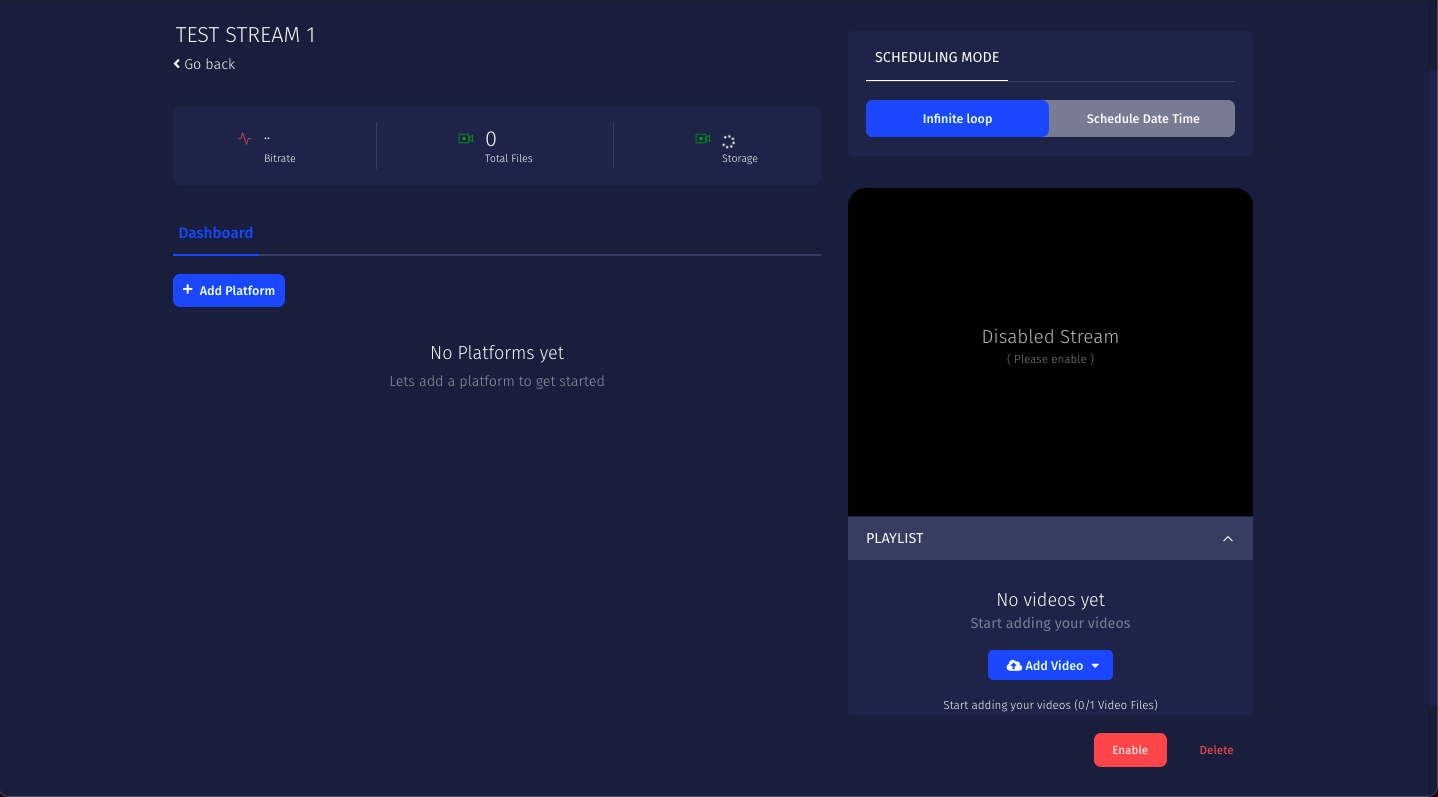Delete the stream
The width and height of the screenshot is (1438, 797).
pyautogui.click(x=1216, y=750)
